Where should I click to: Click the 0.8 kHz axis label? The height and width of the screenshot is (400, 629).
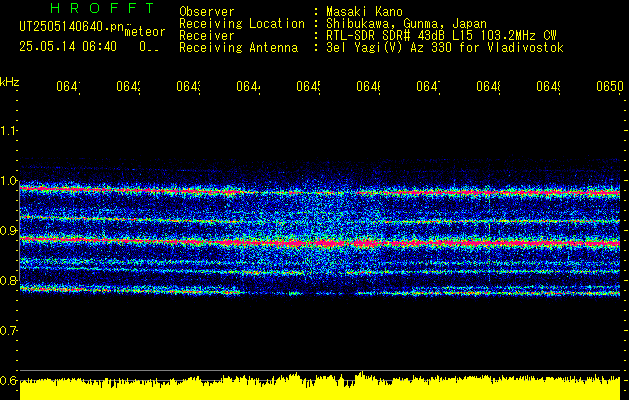tap(8, 280)
